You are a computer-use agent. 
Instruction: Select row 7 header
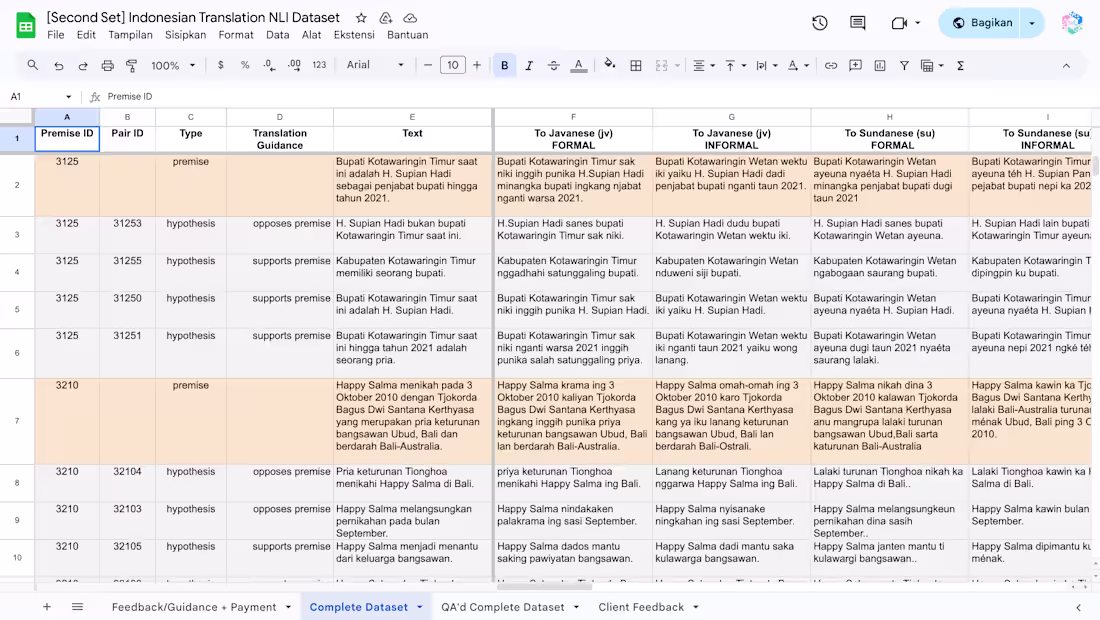tap(17, 421)
